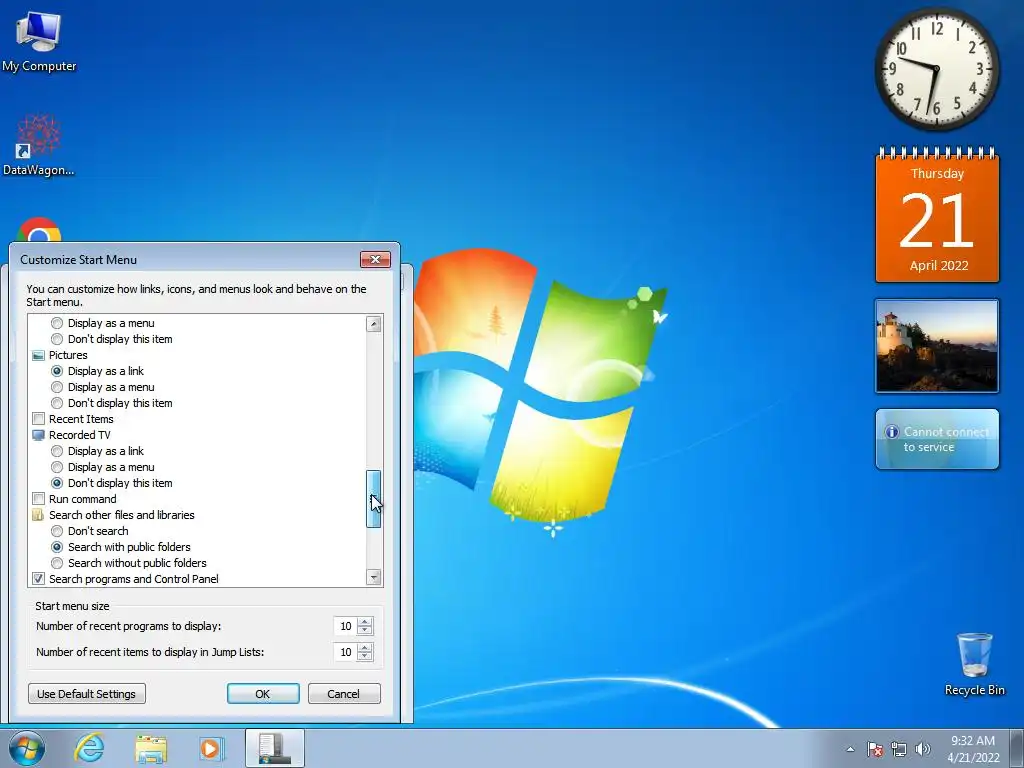Select 'Don't display this item' under Pictures

57,403
